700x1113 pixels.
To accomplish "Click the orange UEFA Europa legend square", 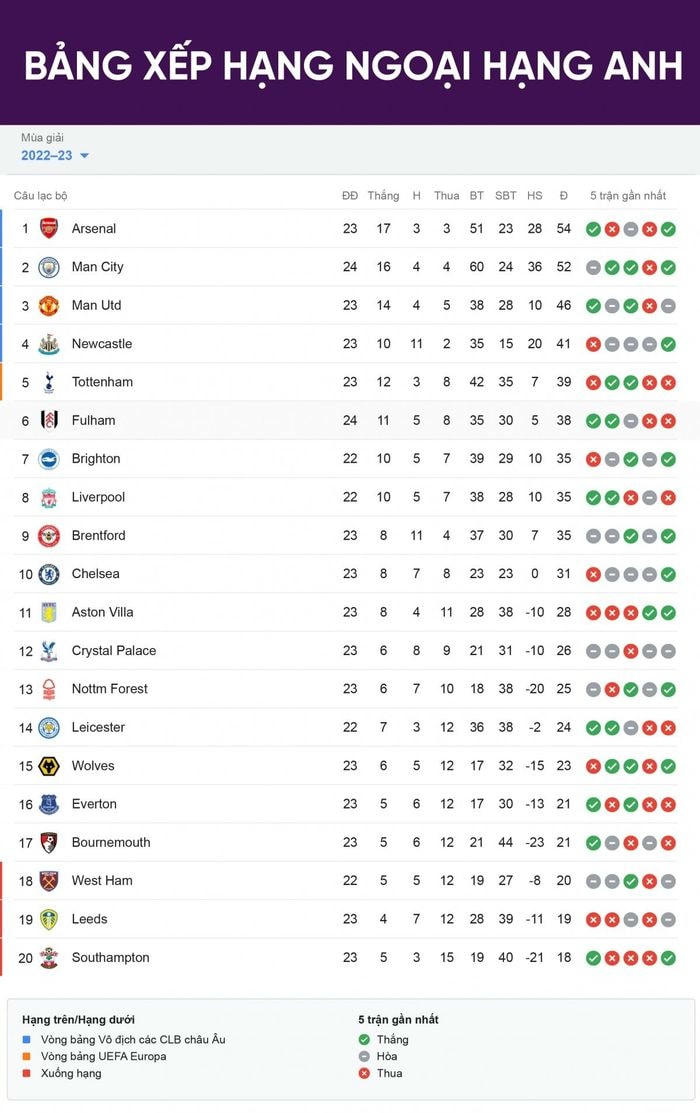I will pos(27,1057).
